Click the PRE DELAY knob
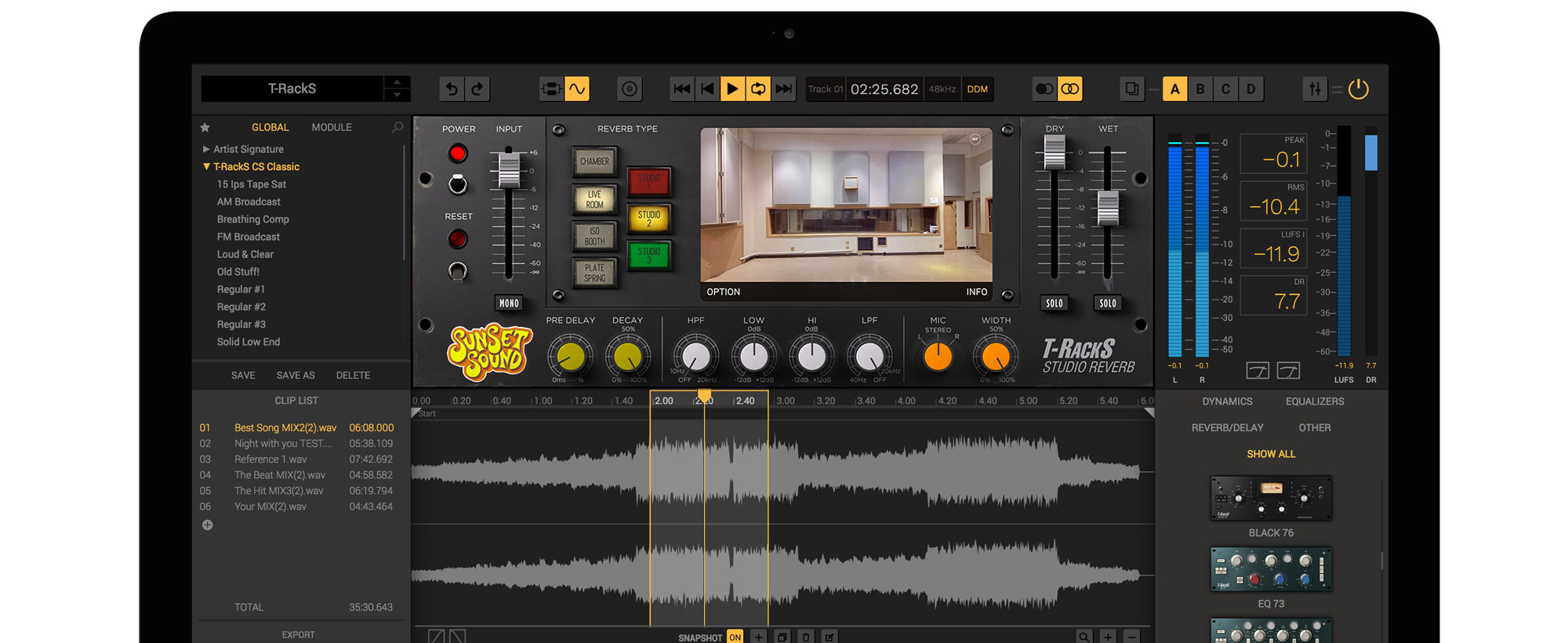 [x=570, y=357]
